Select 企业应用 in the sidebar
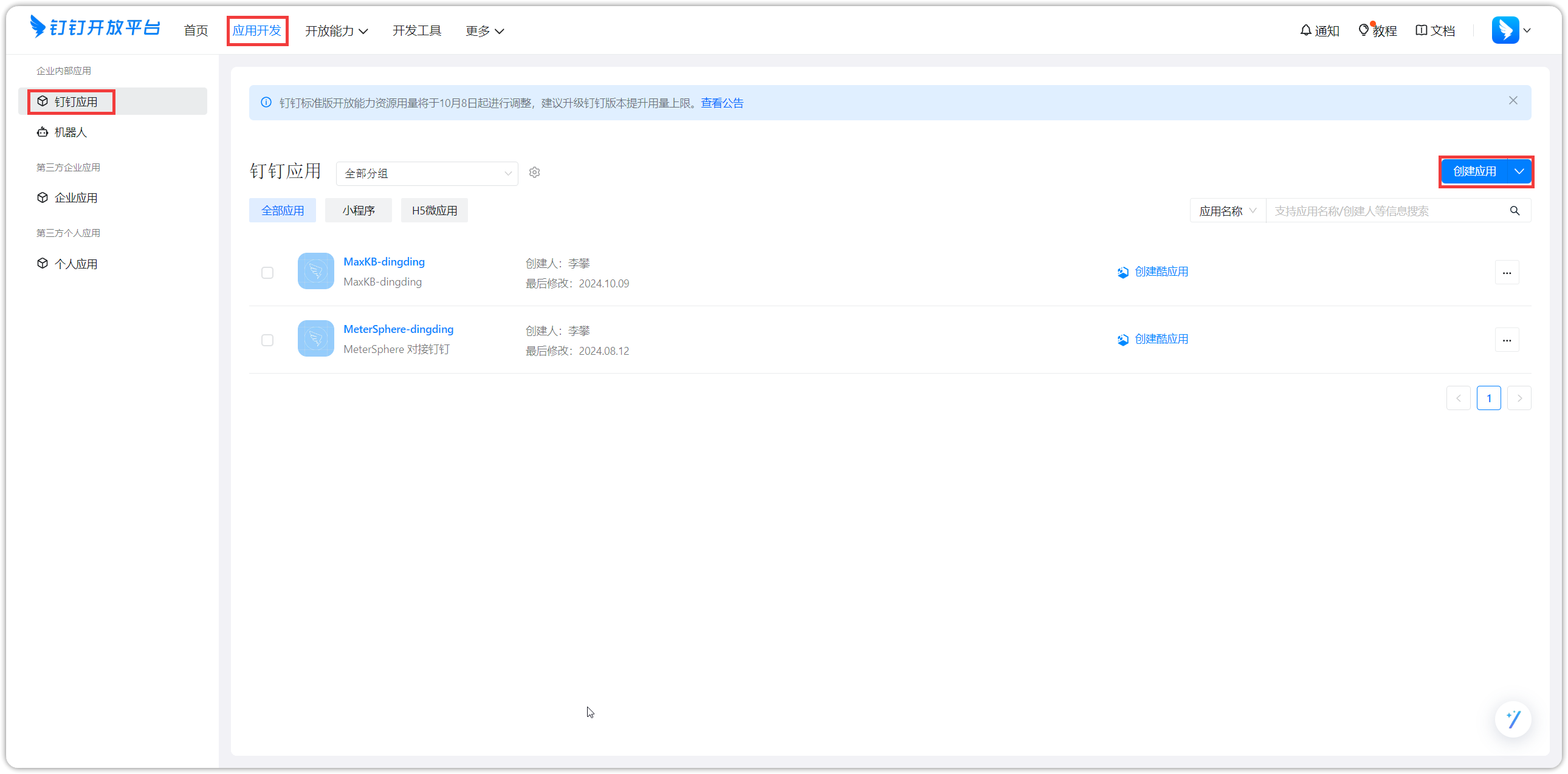Screen dimensions: 1568x774 coord(112,198)
